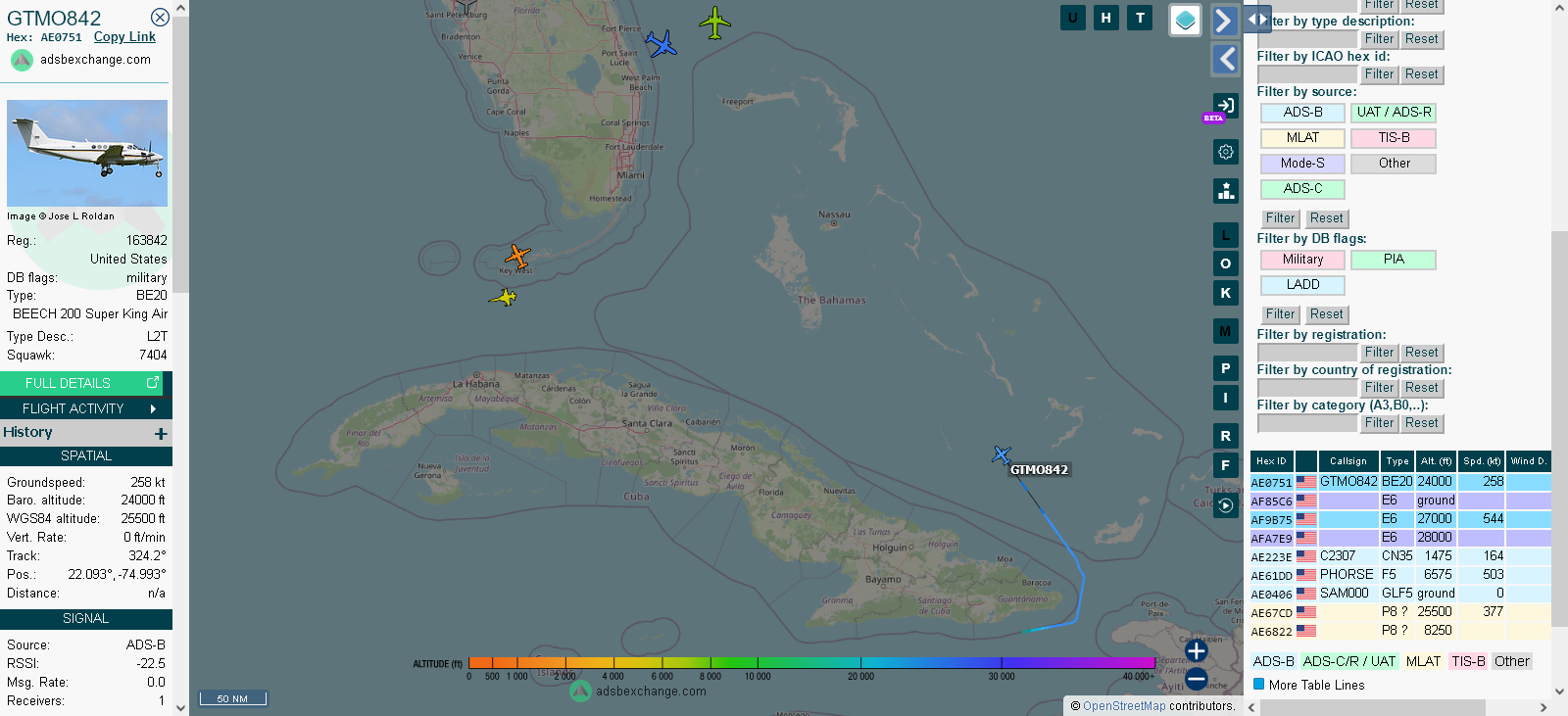Select the AE223E C2307 table row
This screenshot has width=1568, height=716.
(x=1400, y=556)
